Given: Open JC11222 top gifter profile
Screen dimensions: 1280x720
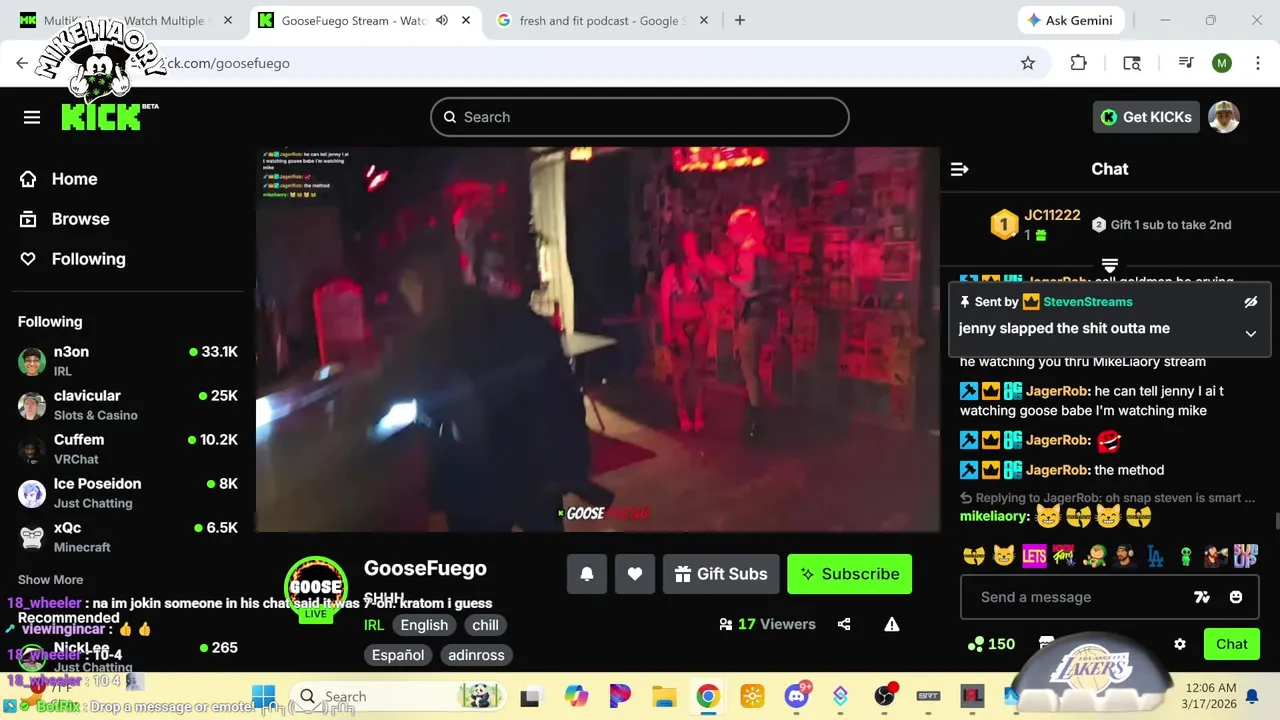Looking at the screenshot, I should pos(1052,216).
